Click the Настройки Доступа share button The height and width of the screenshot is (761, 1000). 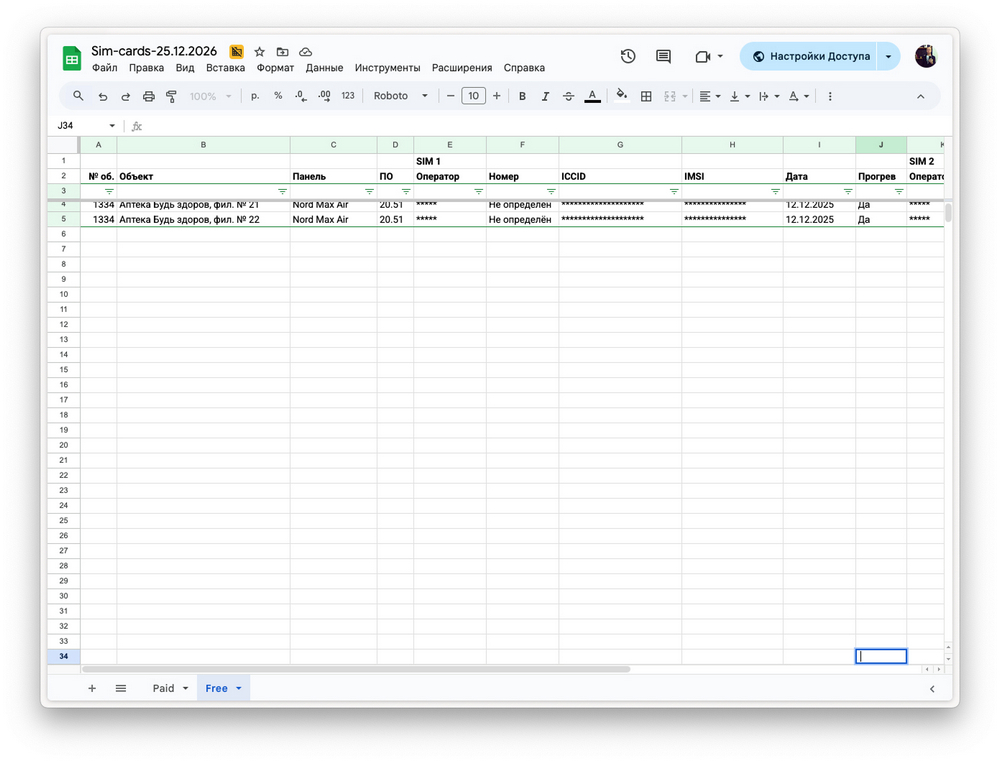coord(810,57)
